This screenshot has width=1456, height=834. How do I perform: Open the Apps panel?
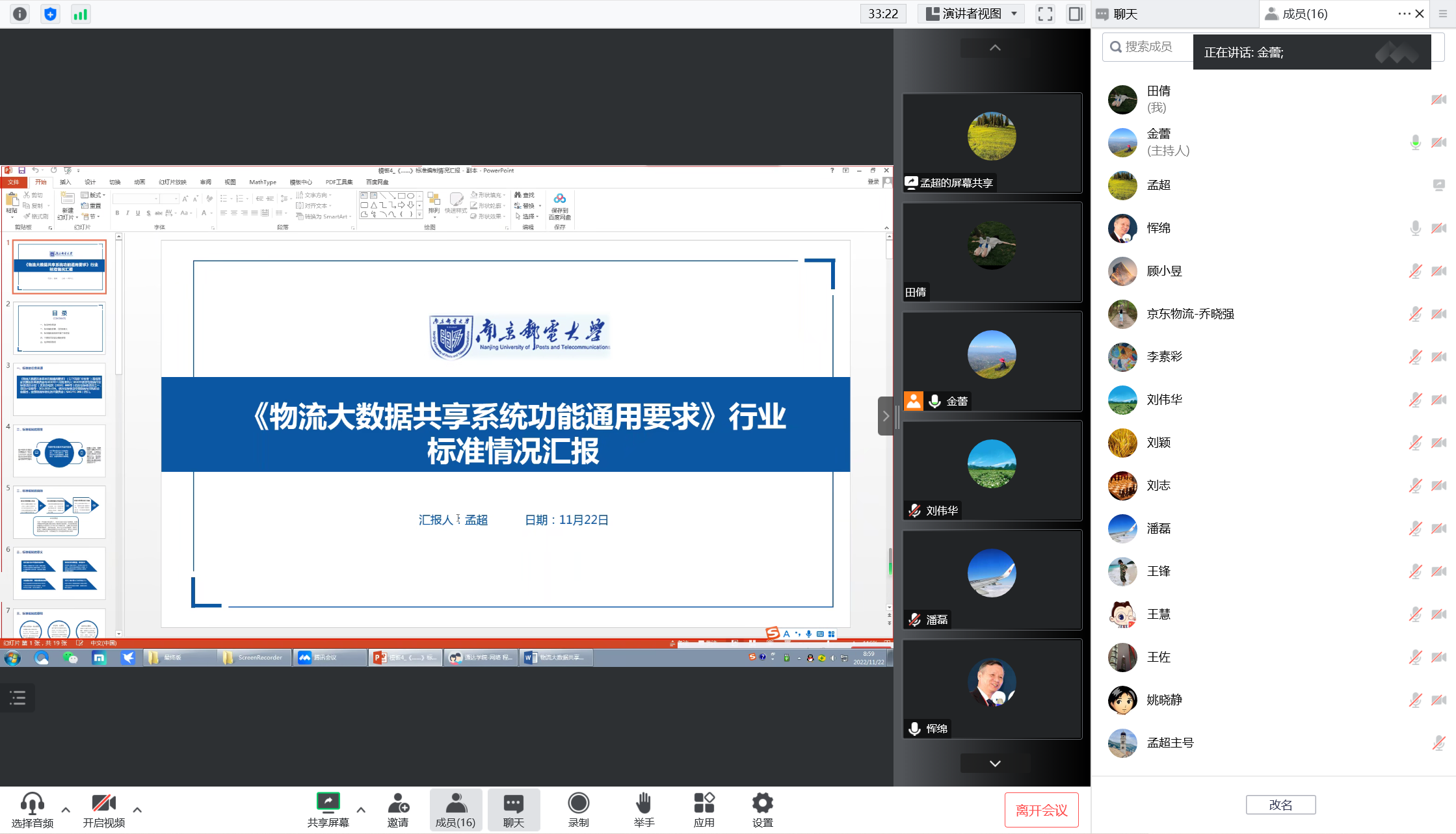(704, 810)
